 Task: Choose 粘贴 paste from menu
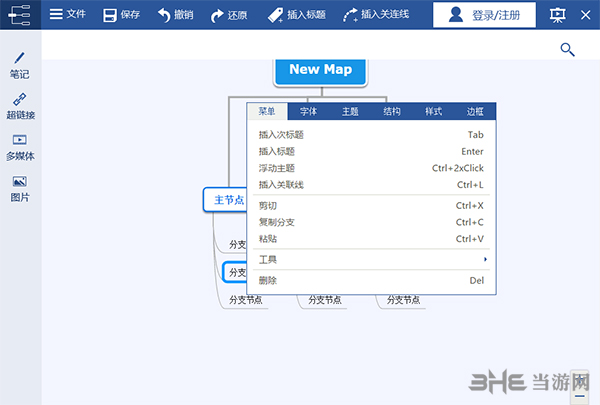372,239
